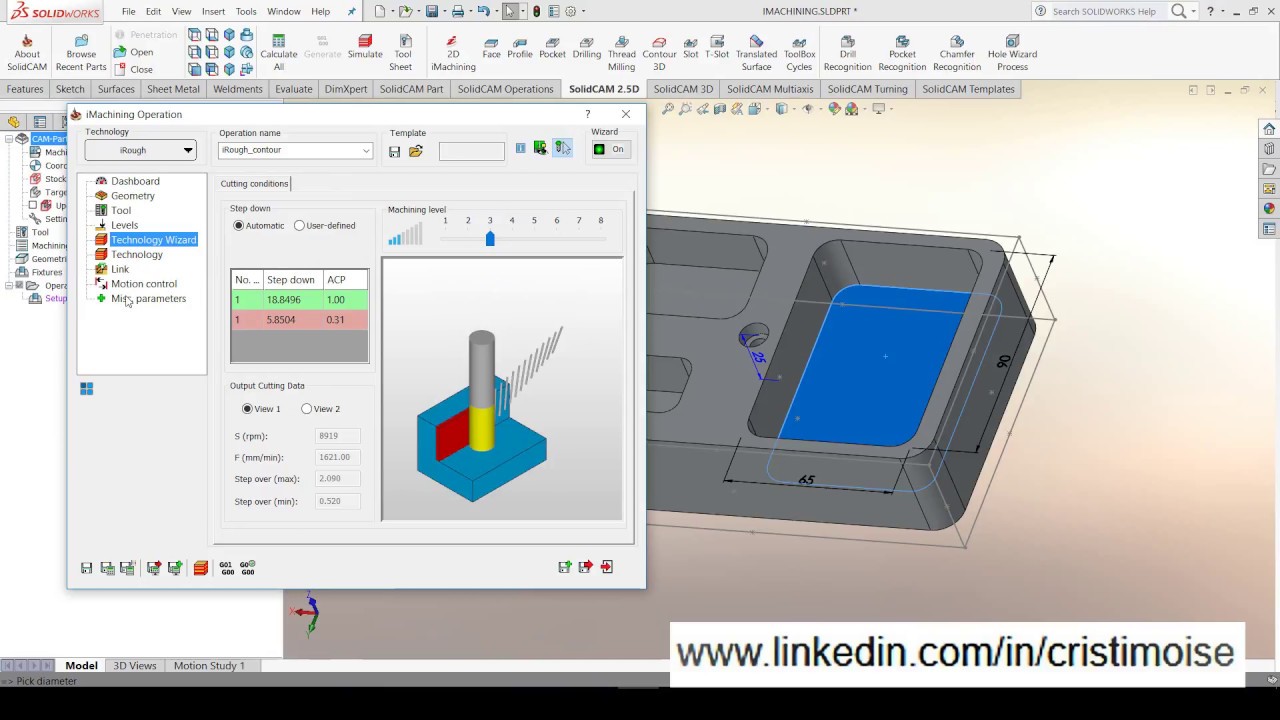Open ToolBox Cycles
The image size is (1280, 720).
click(x=799, y=54)
